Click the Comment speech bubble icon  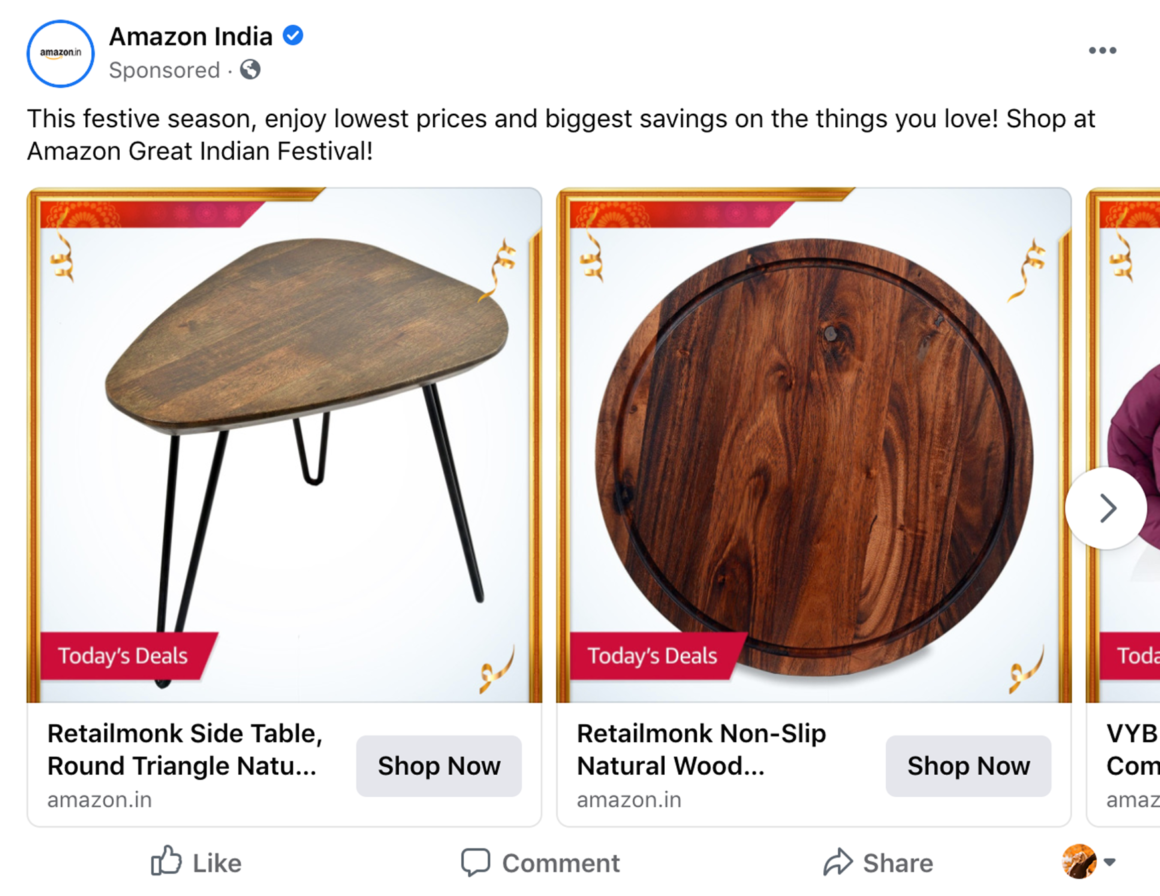coord(475,861)
